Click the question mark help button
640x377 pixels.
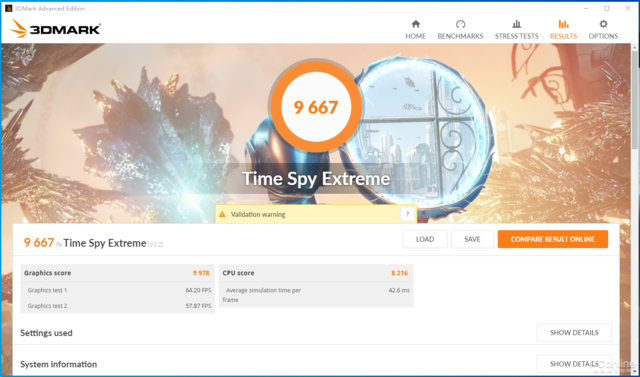[407, 214]
